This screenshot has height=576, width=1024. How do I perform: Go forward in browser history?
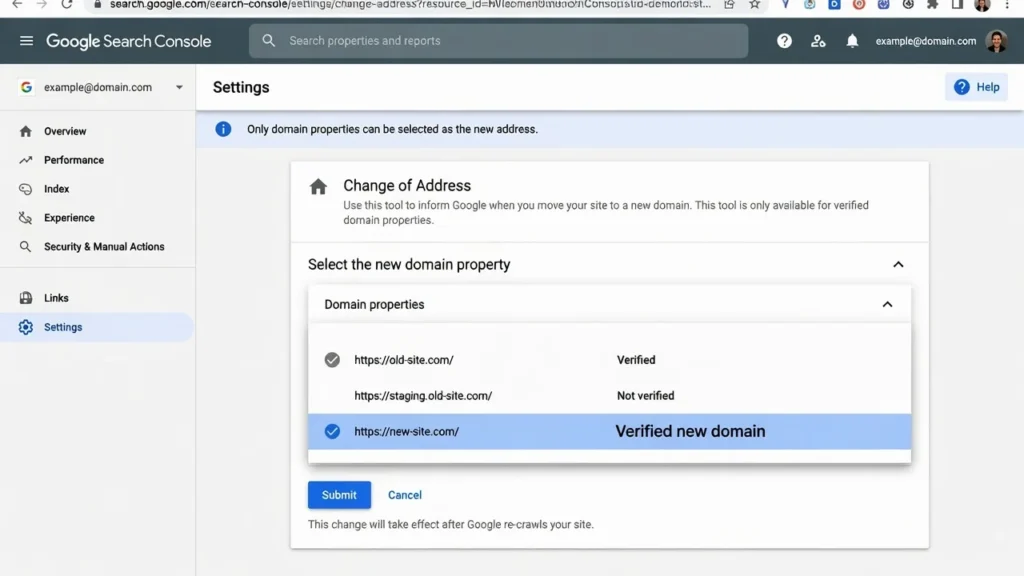(x=42, y=5)
